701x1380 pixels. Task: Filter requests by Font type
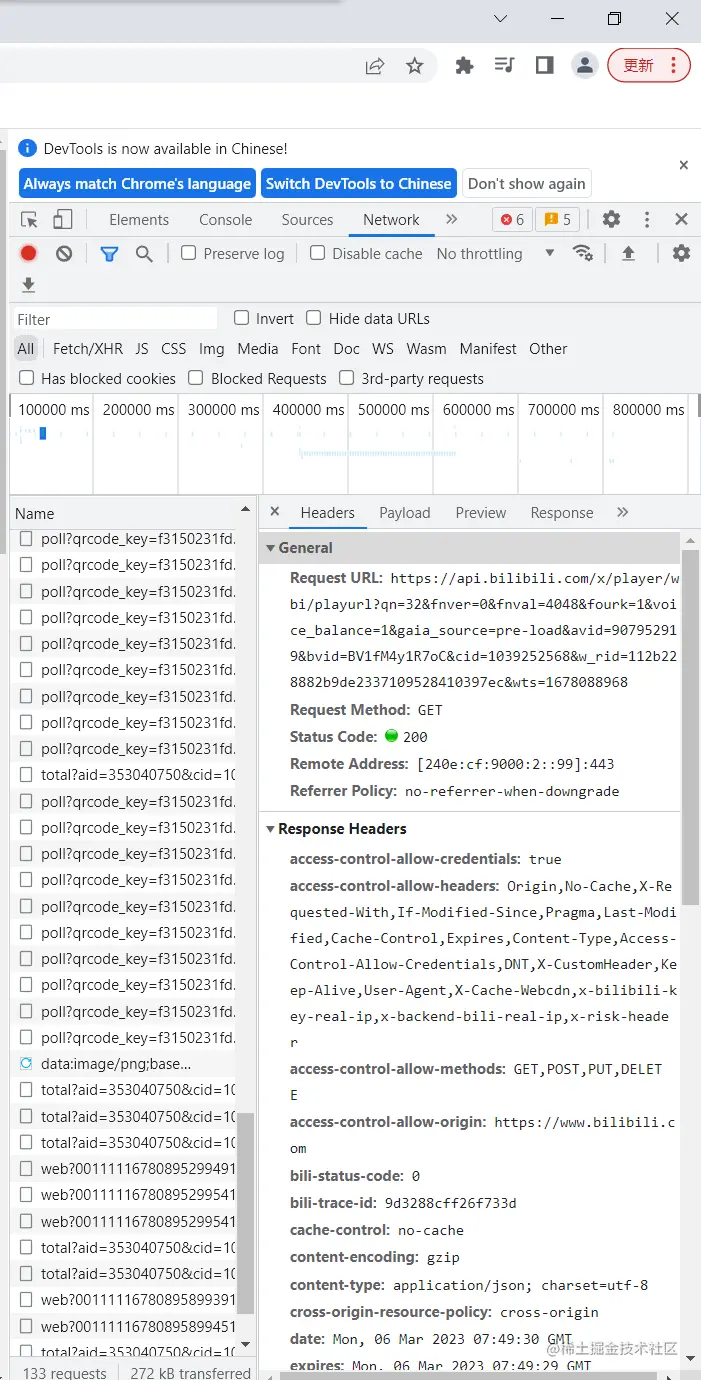[306, 349]
